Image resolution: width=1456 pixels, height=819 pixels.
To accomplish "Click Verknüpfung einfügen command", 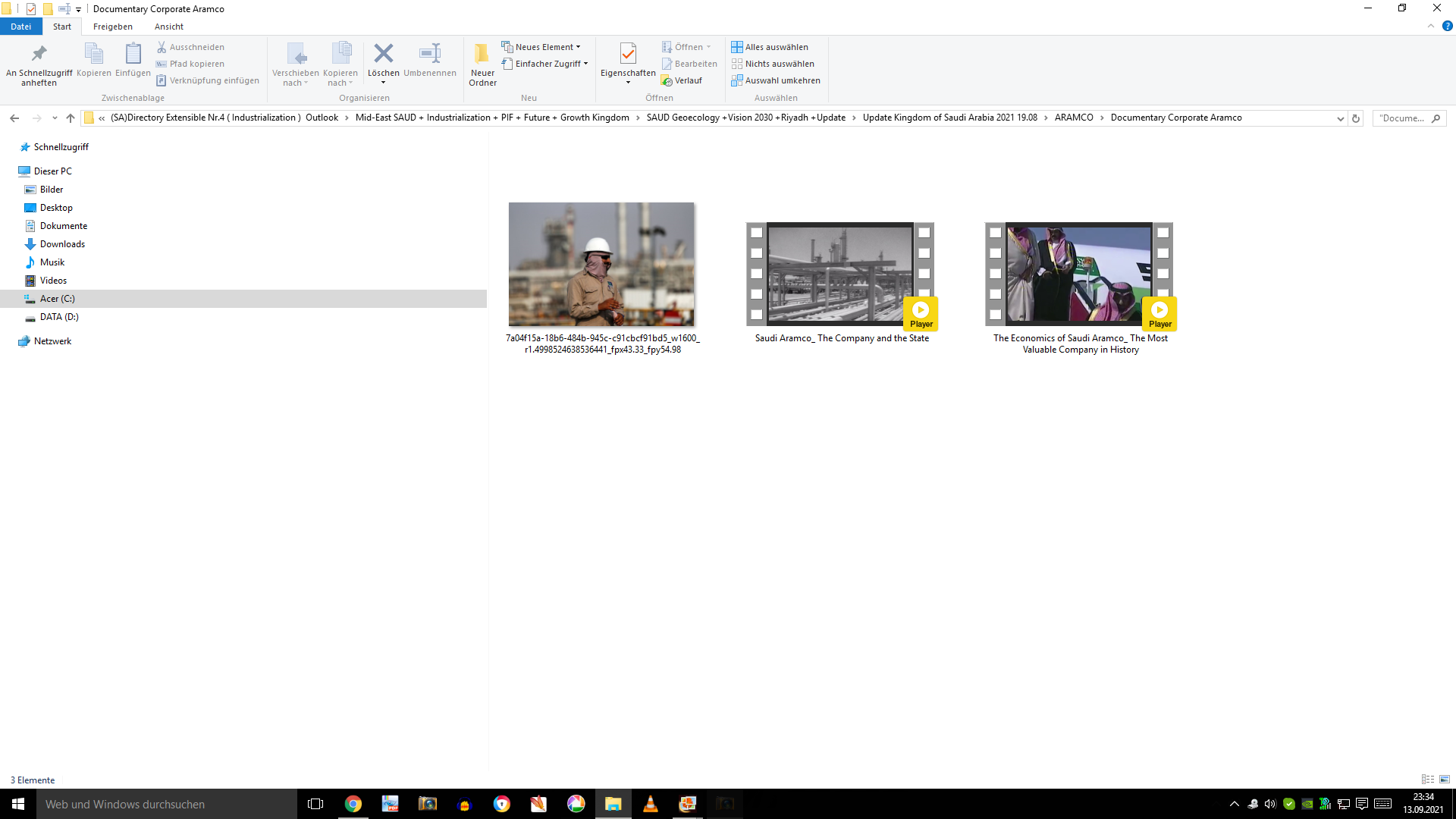I will 208,80.
